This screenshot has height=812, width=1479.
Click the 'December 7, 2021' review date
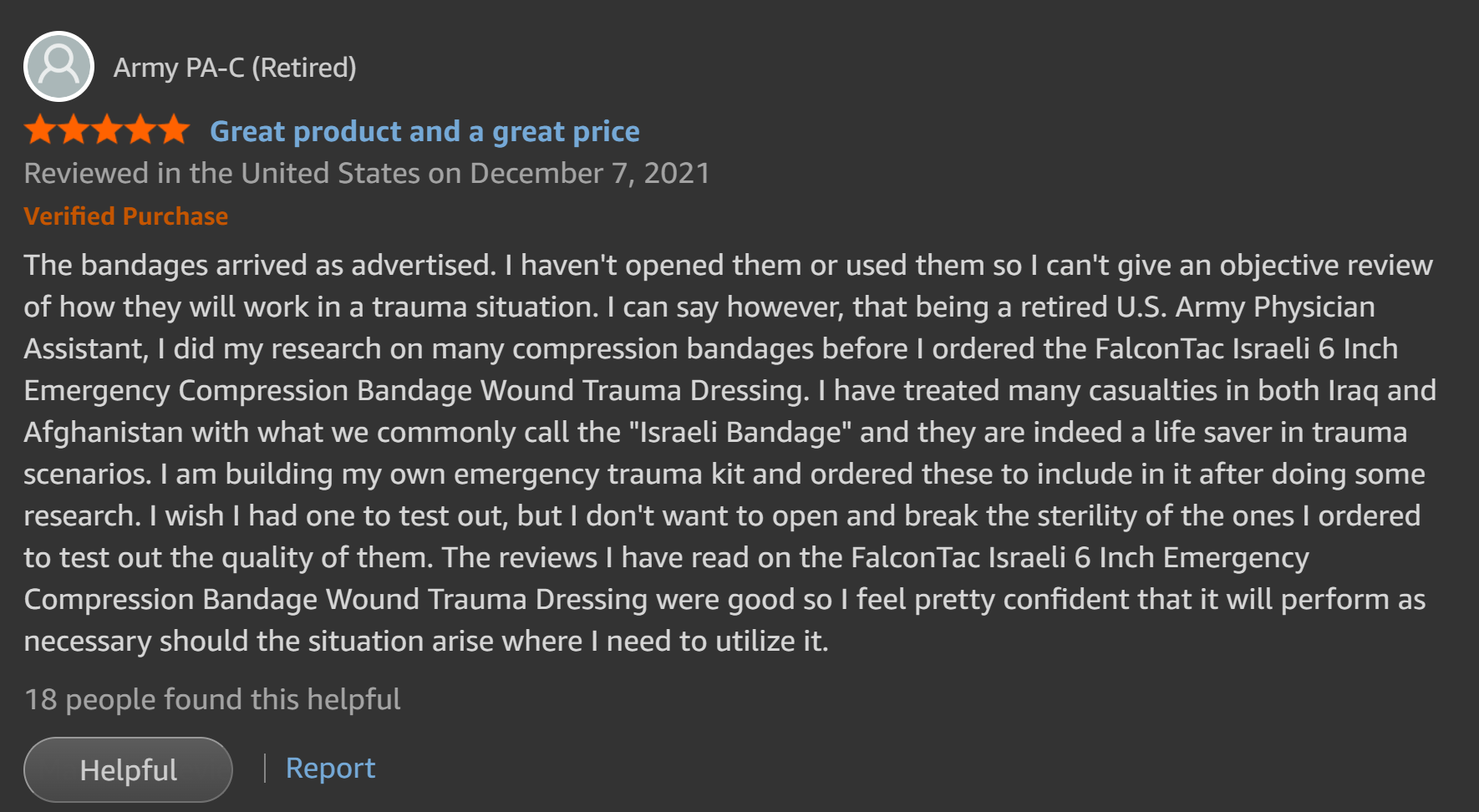click(x=590, y=174)
